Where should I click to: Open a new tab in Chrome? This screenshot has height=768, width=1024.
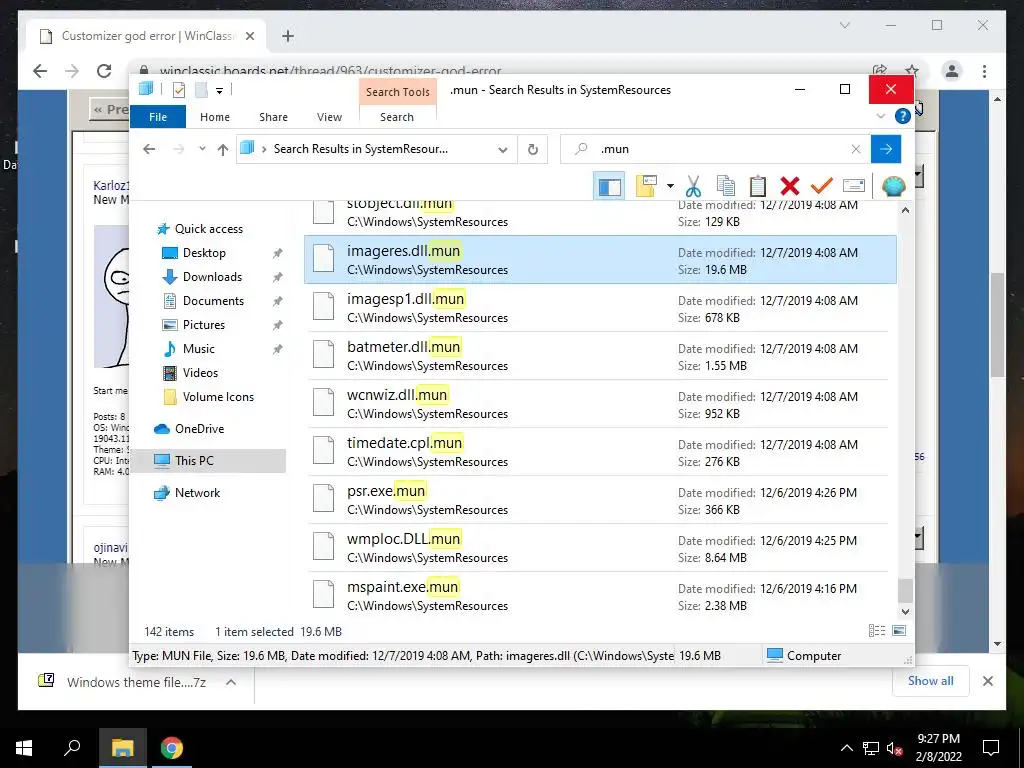[x=288, y=36]
